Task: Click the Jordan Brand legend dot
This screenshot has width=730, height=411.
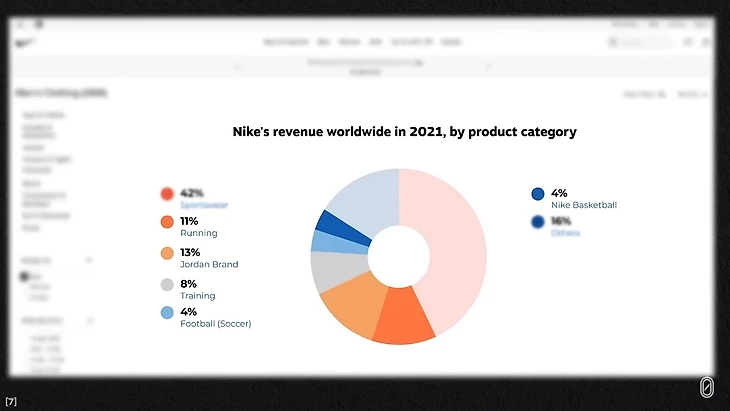Action: [x=167, y=254]
